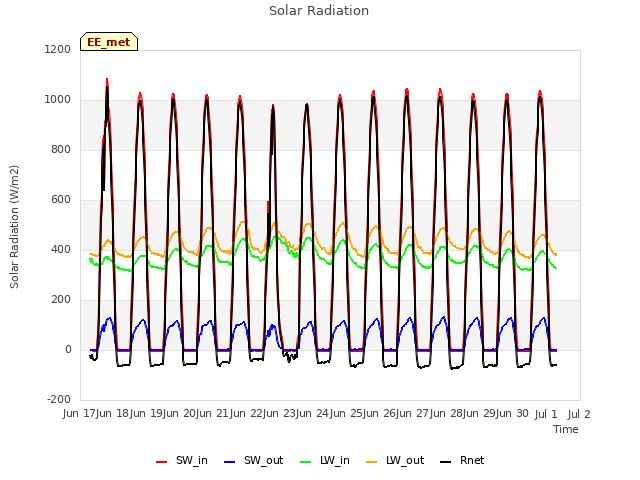
Task: Click the Solar Radiation chart title
Action: [319, 11]
